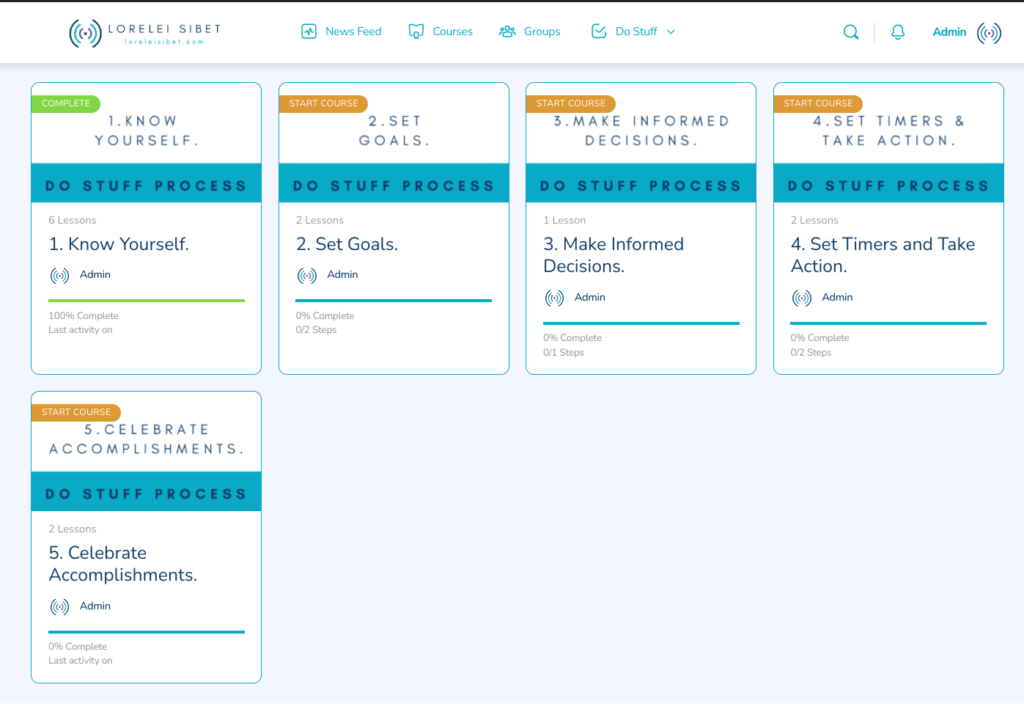This screenshot has height=704, width=1024.
Task: Click the Do Stuff checkmark icon
Action: pos(599,31)
